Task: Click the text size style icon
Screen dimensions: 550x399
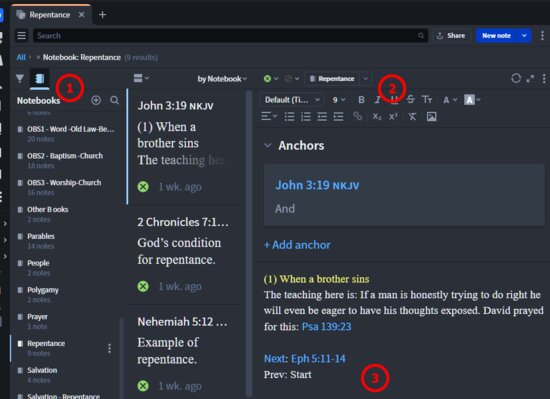Action: point(427,100)
